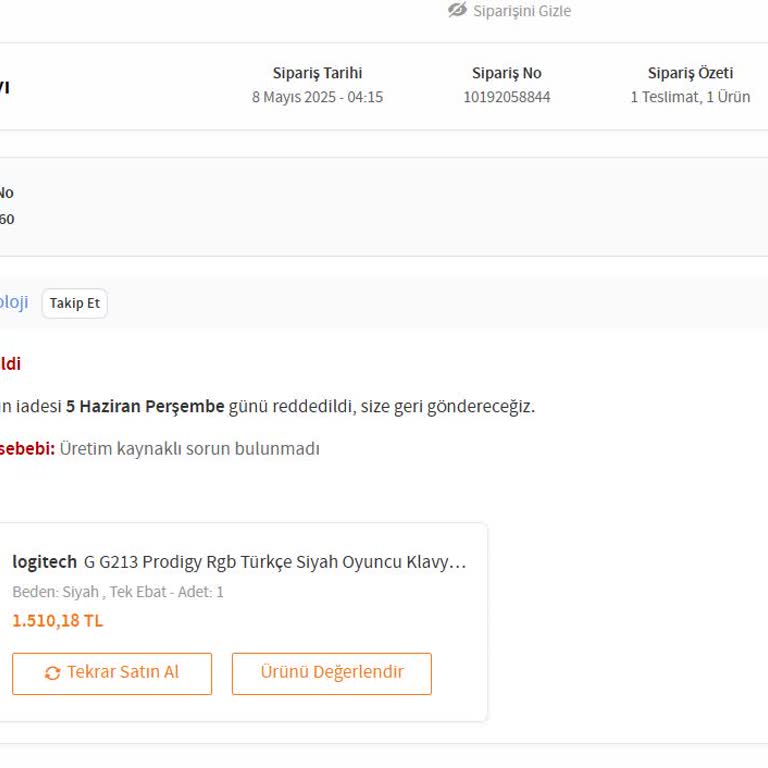
Task: Select the order number 10192058844
Action: tap(506, 97)
